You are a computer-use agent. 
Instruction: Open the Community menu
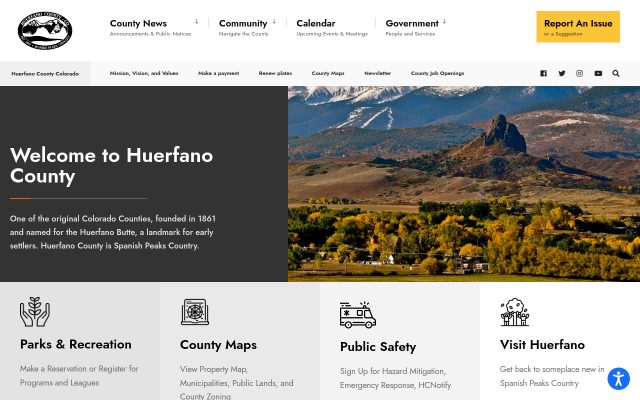click(243, 23)
